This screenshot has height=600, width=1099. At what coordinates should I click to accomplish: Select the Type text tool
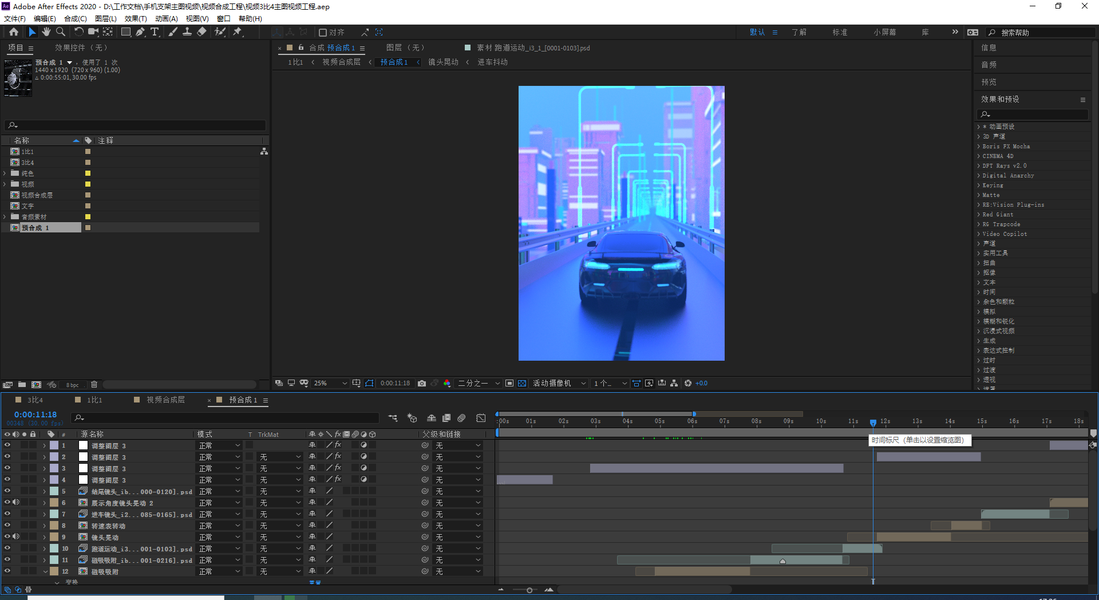[x=155, y=32]
